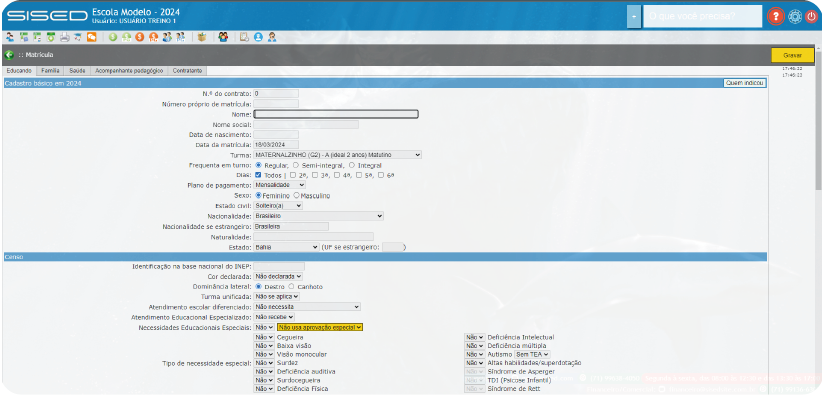The height and width of the screenshot is (395, 824).
Task: Click the green arrow download toolbar icon
Action: pos(51,37)
